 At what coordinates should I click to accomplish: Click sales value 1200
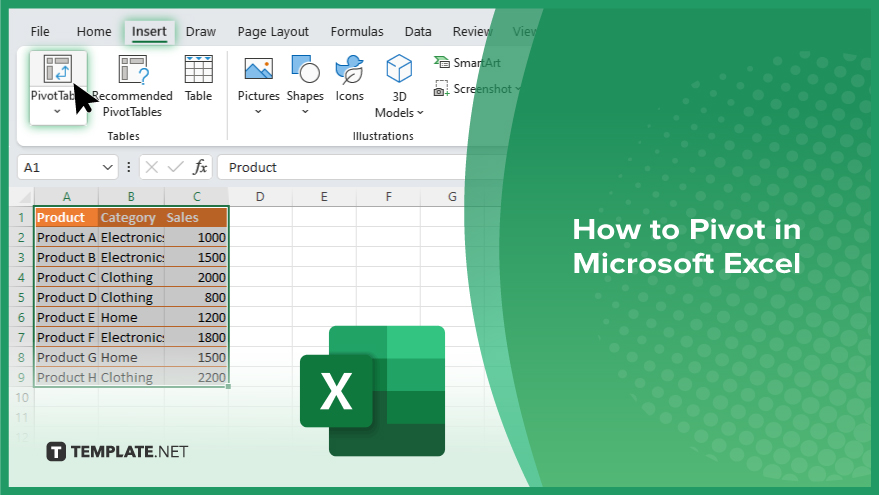(196, 317)
